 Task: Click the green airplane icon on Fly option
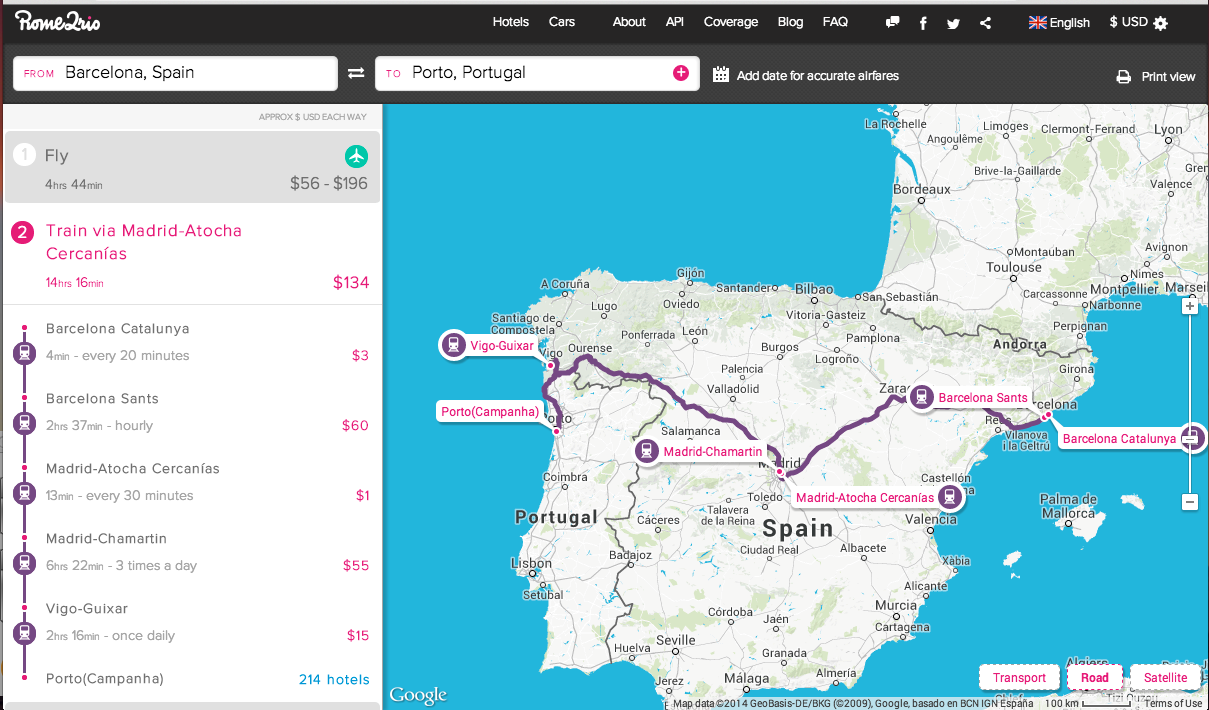[357, 156]
